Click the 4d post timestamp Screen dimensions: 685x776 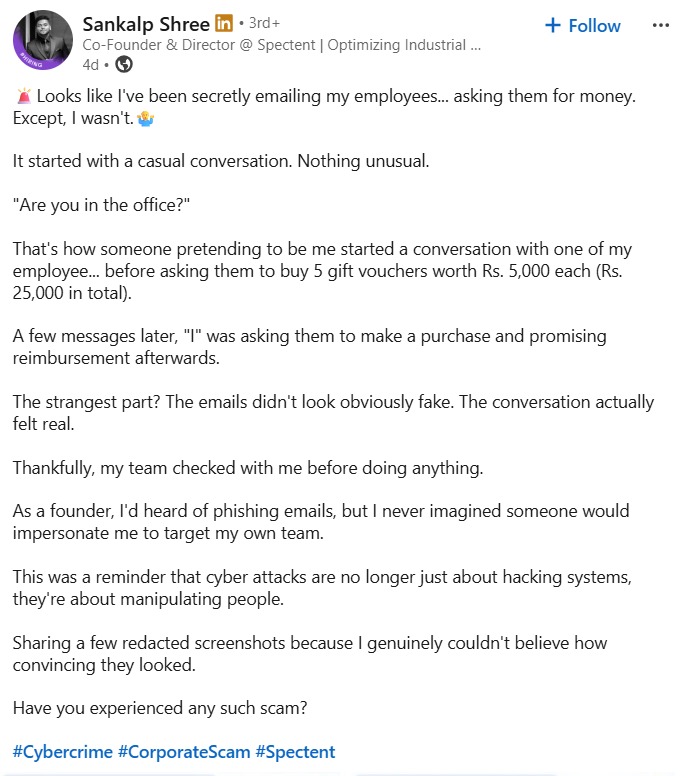tap(91, 65)
